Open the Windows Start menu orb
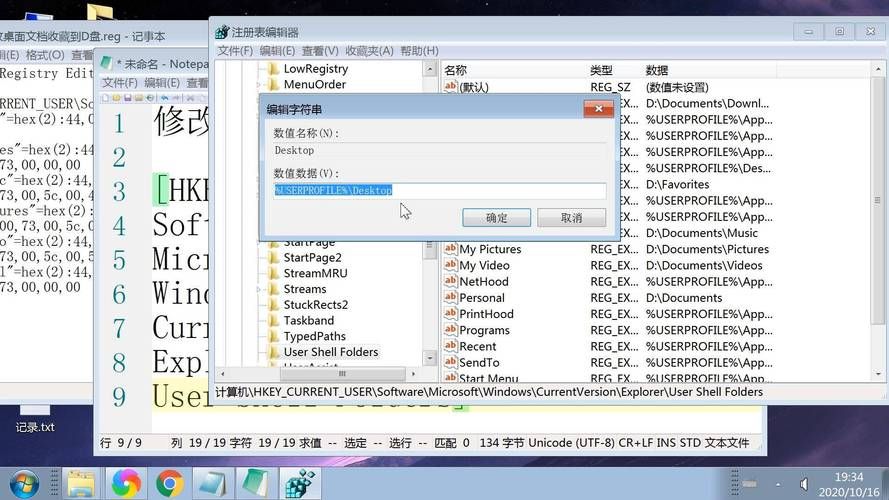The image size is (889, 500). [x=22, y=483]
